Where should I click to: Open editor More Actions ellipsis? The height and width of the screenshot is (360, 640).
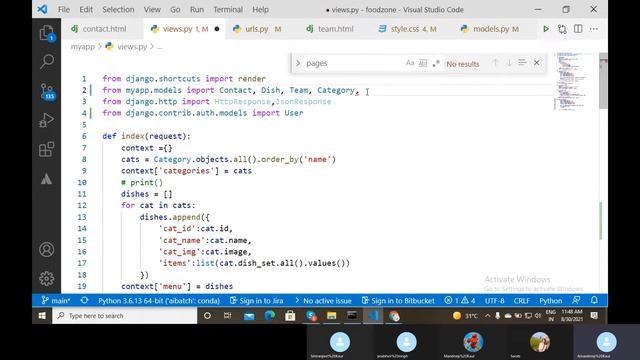(593, 29)
